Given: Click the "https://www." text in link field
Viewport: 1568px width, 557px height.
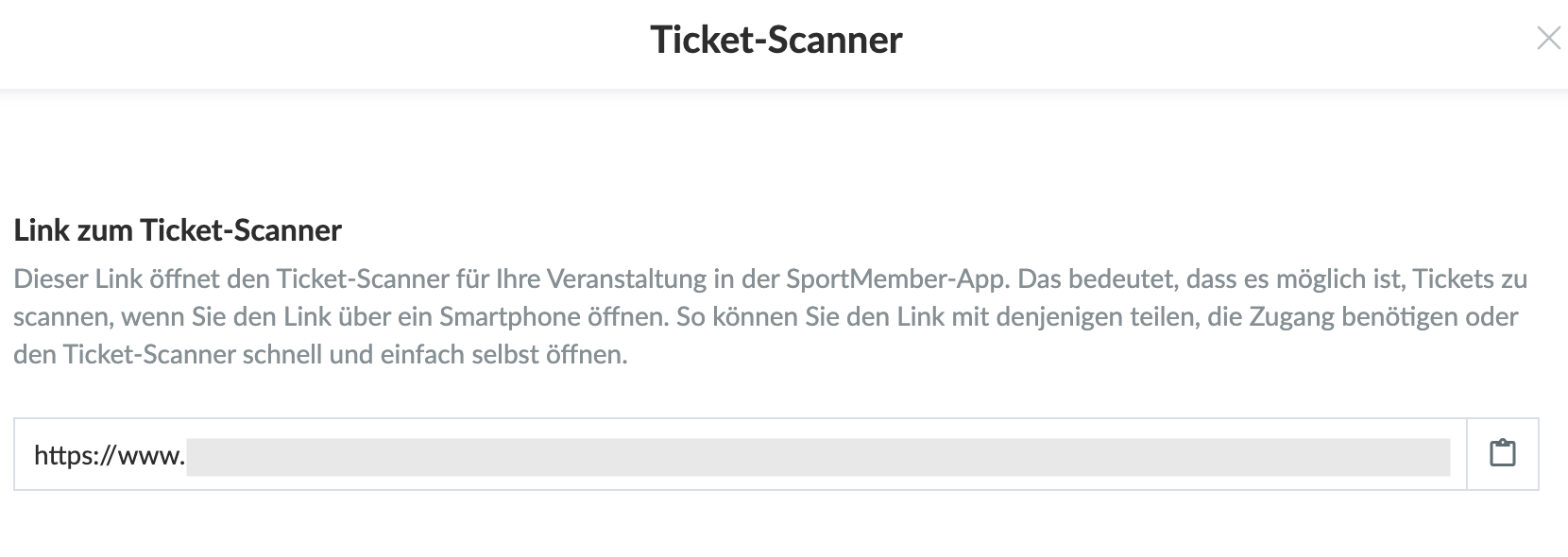Looking at the screenshot, I should [109, 456].
